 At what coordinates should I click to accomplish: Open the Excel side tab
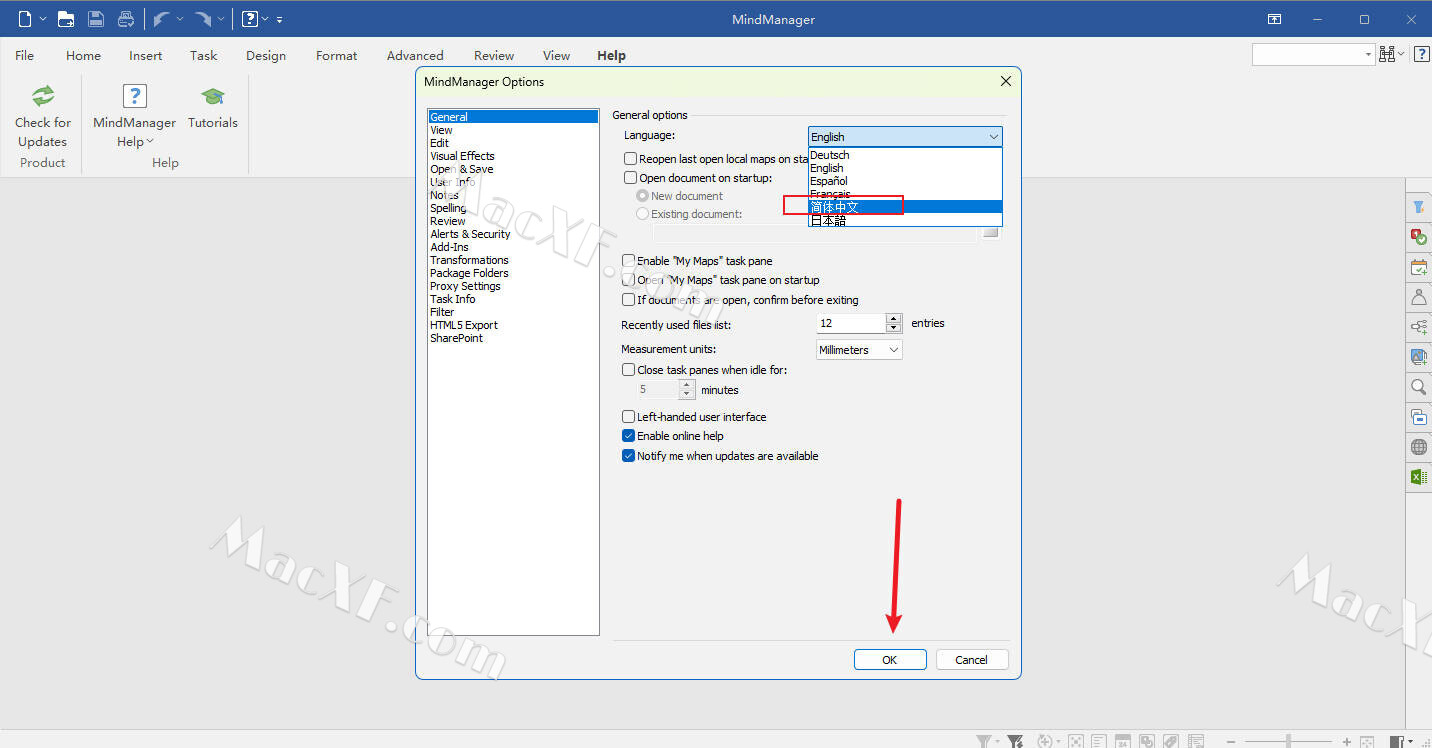tap(1418, 477)
